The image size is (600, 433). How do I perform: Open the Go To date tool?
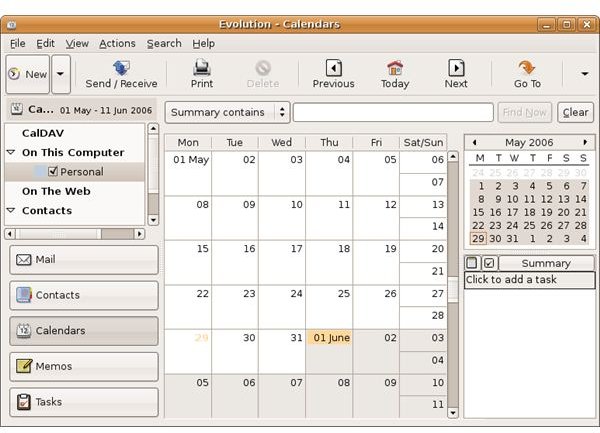[x=527, y=74]
